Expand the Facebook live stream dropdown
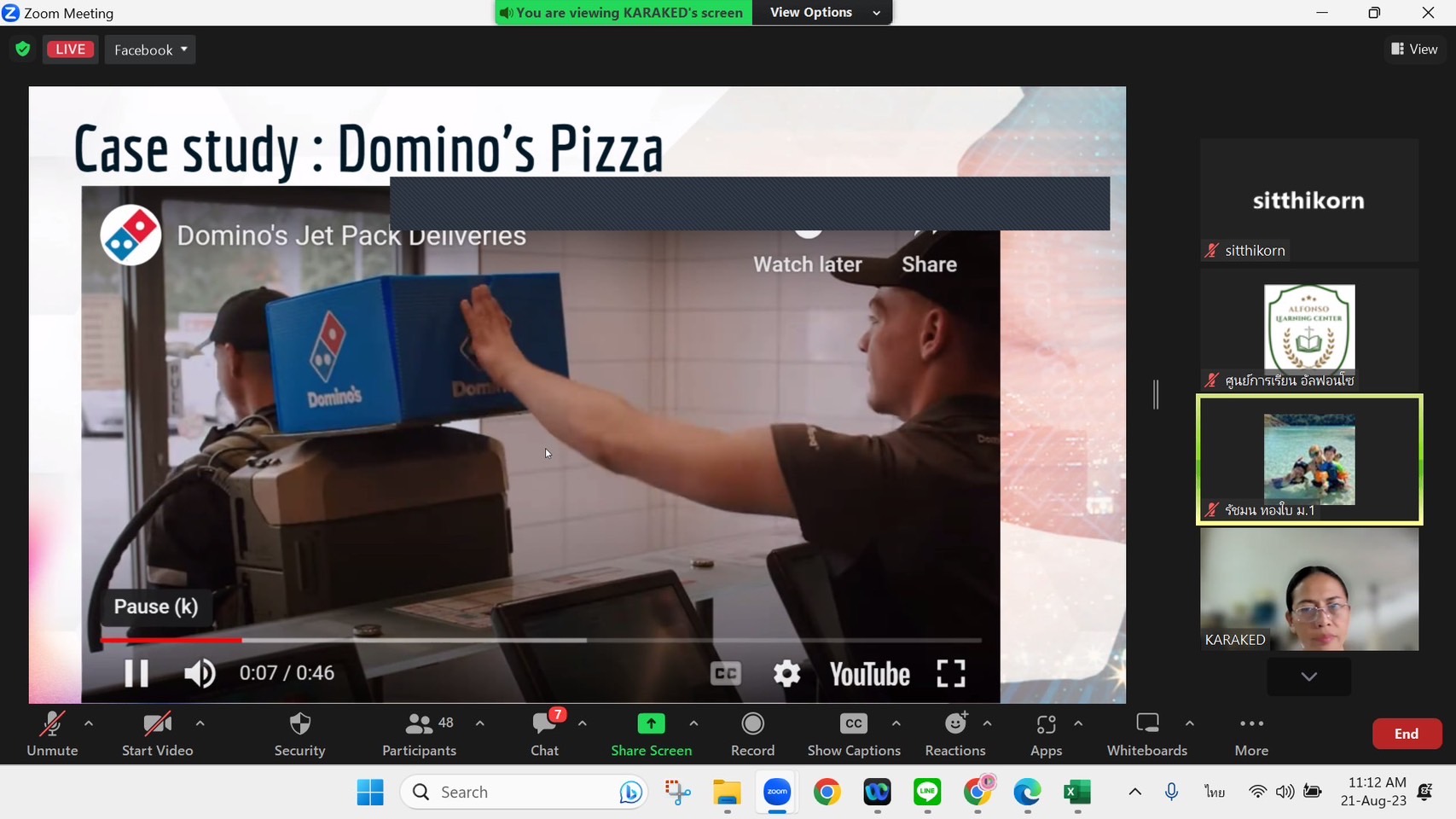This screenshot has height=819, width=1456. click(150, 49)
